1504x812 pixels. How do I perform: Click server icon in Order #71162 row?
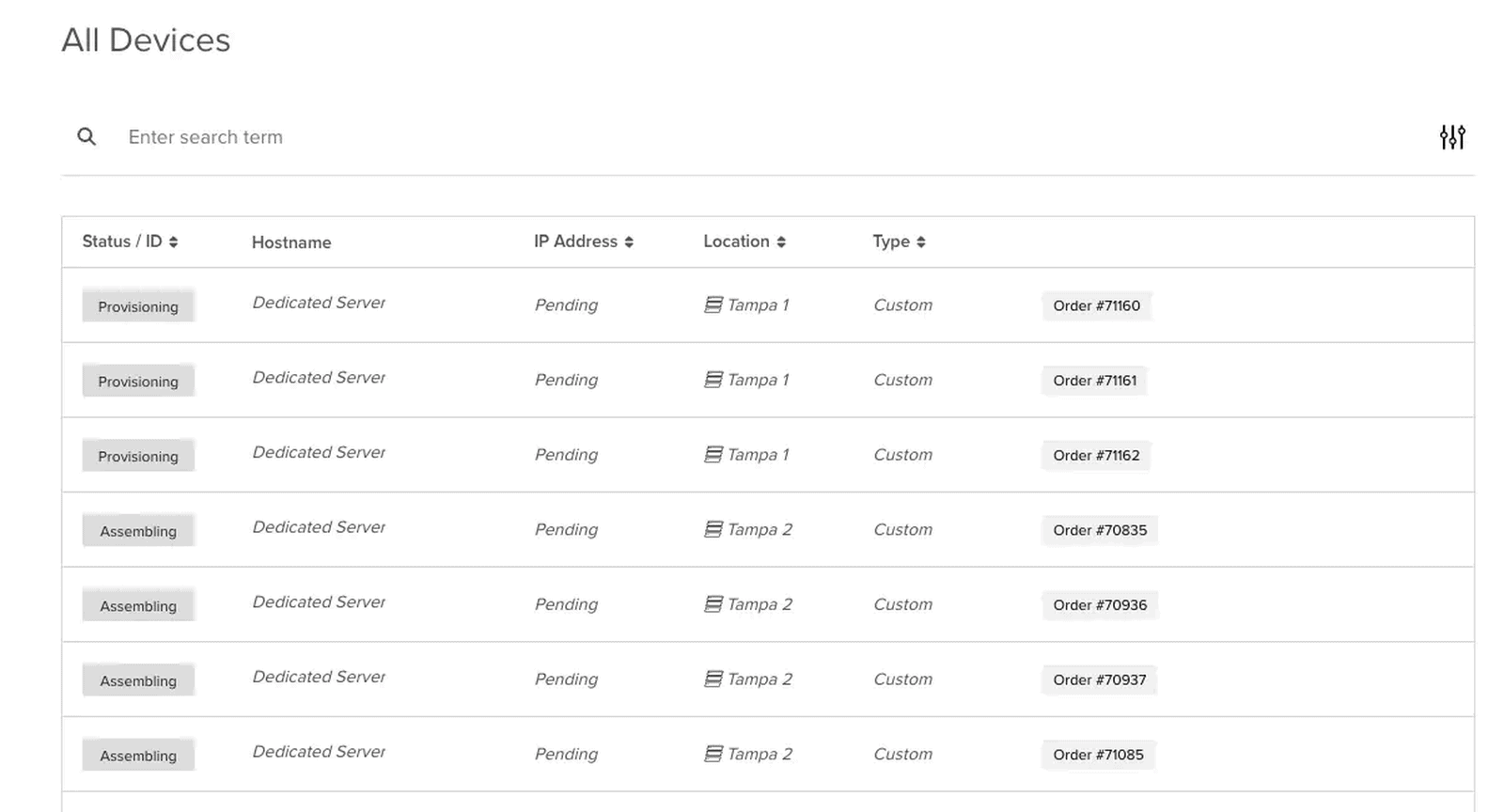(x=713, y=454)
